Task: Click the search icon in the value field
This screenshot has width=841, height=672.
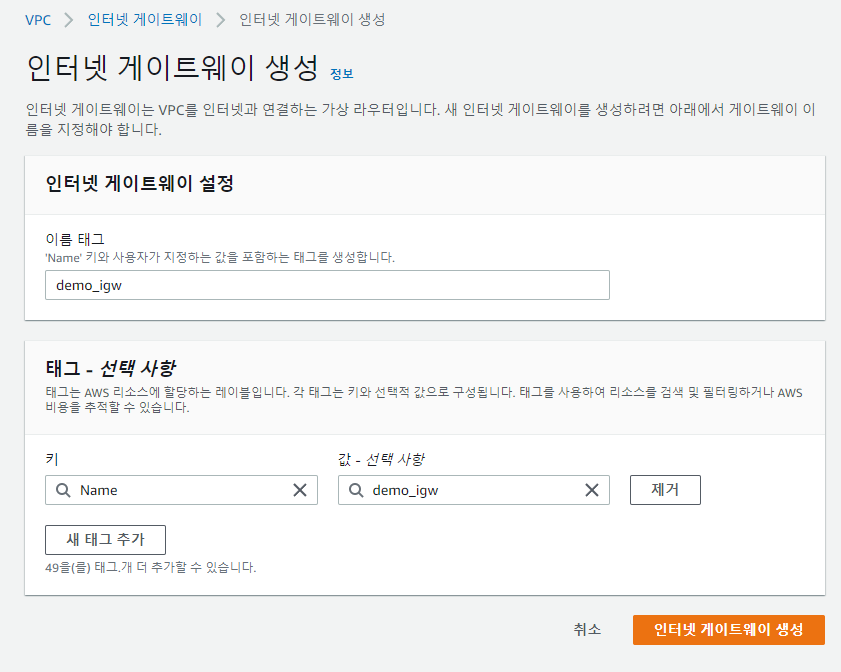Action: click(356, 490)
